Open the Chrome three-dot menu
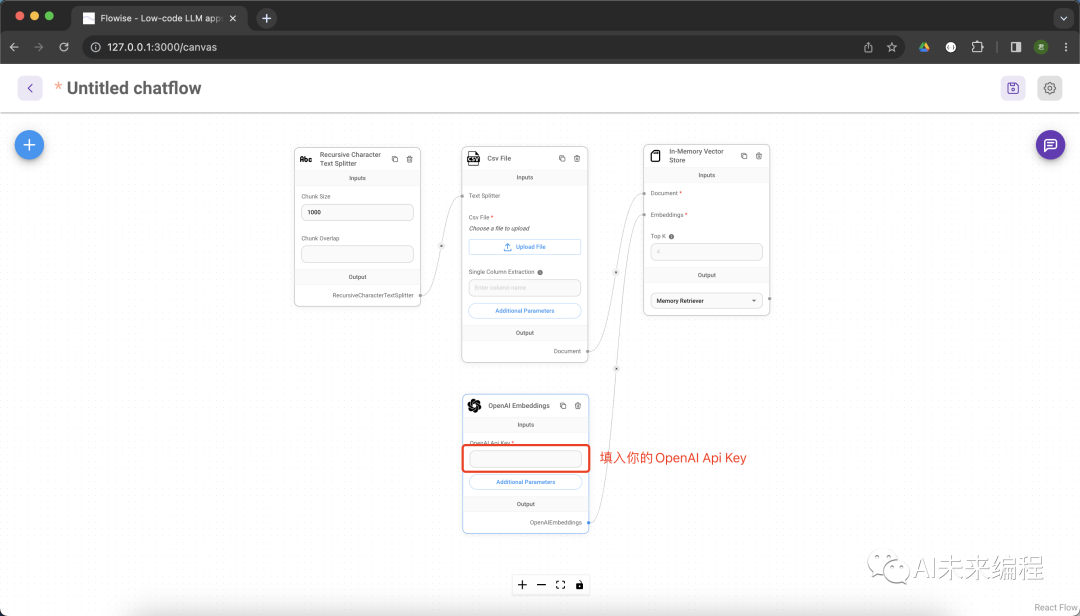Screen dimensions: 1080x616 pyautogui.click(x=1066, y=47)
